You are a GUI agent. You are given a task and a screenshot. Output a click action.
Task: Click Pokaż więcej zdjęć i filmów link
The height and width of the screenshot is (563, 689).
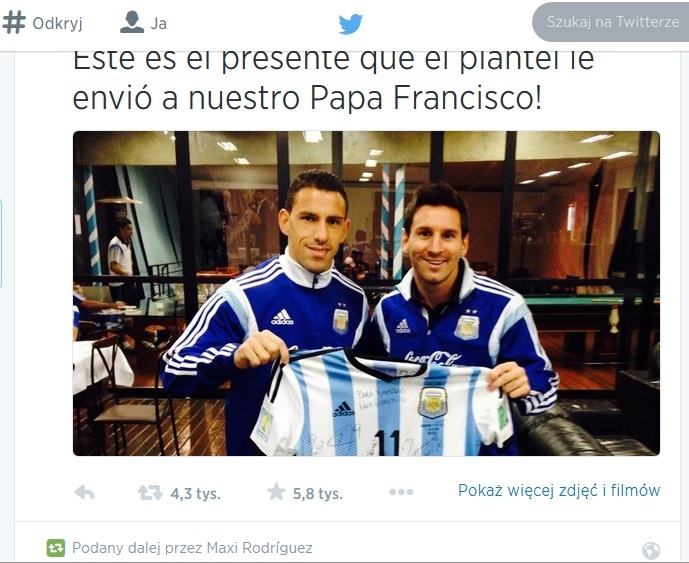point(559,490)
